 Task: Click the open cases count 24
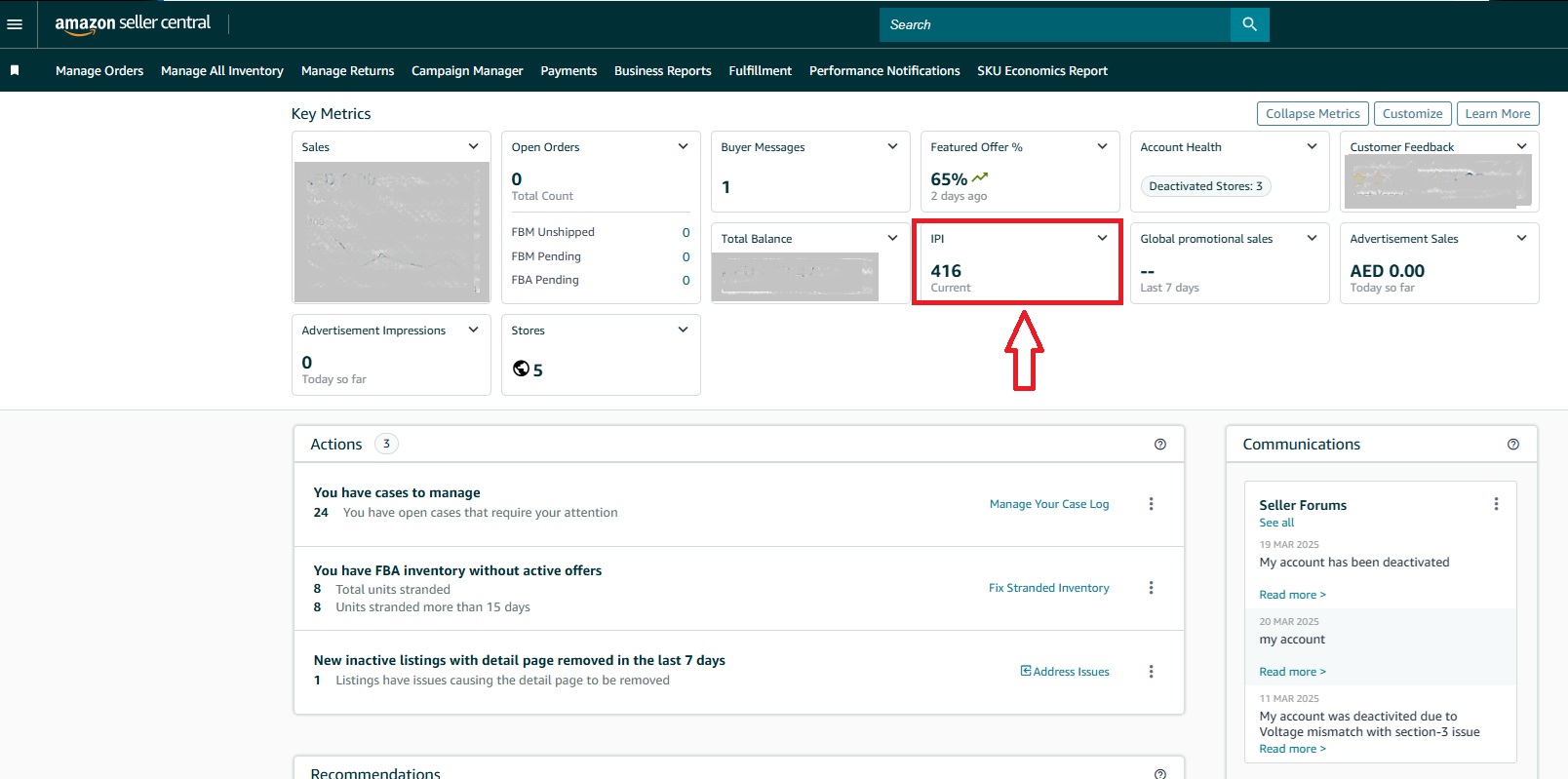tap(321, 513)
